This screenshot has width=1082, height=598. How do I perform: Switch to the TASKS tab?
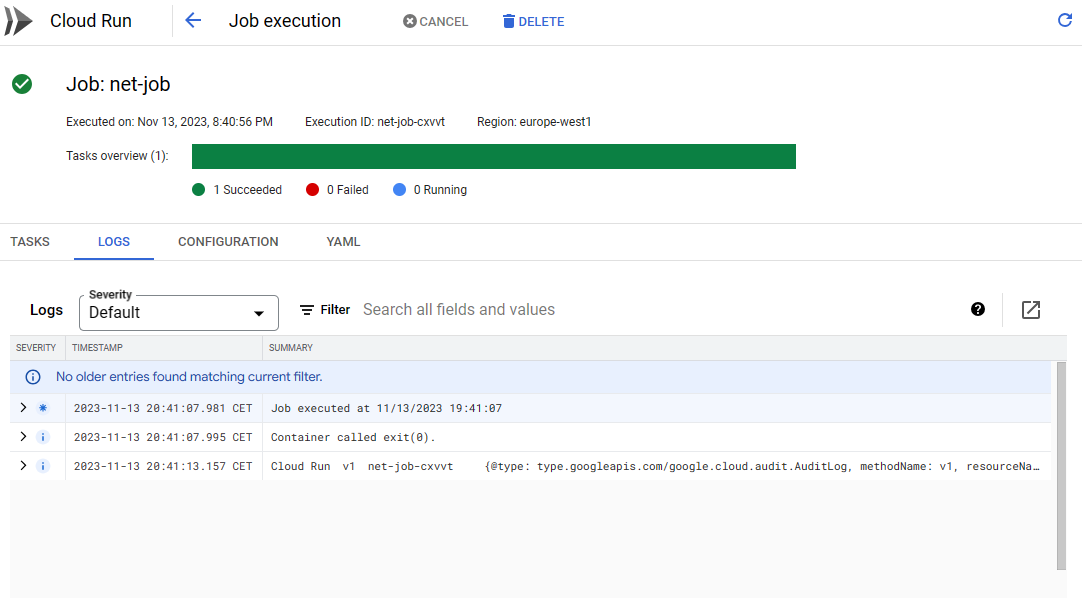tap(30, 242)
